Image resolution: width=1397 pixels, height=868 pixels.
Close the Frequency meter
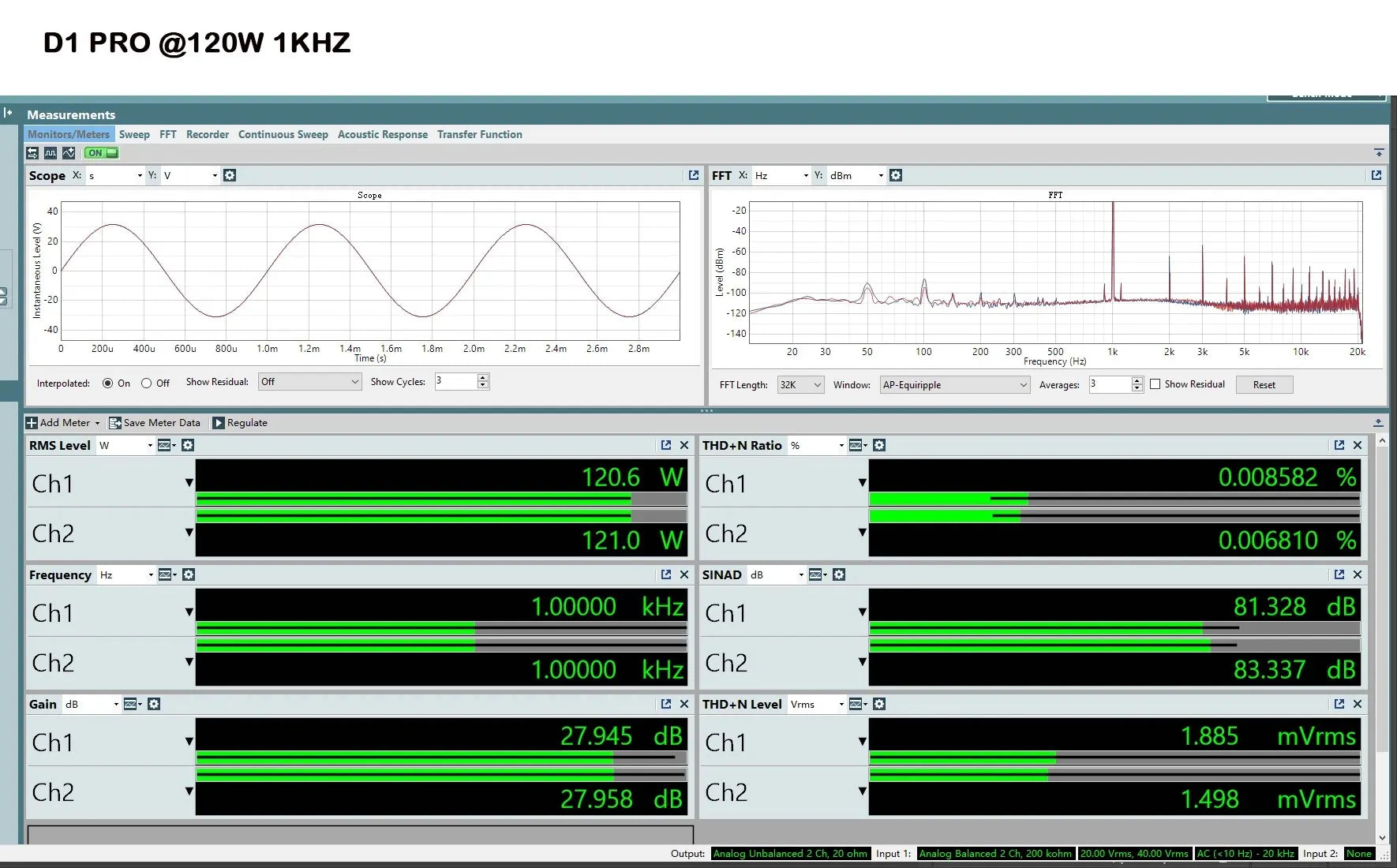click(x=684, y=574)
